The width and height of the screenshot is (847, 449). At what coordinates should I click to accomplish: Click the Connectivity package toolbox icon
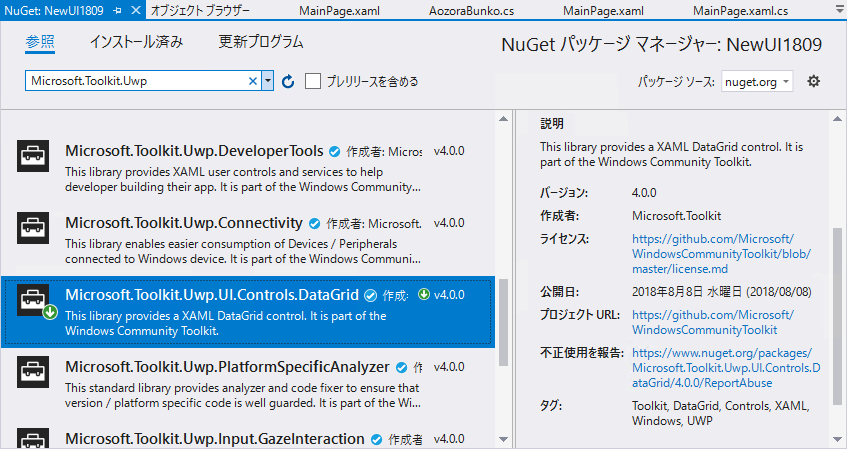[33, 227]
